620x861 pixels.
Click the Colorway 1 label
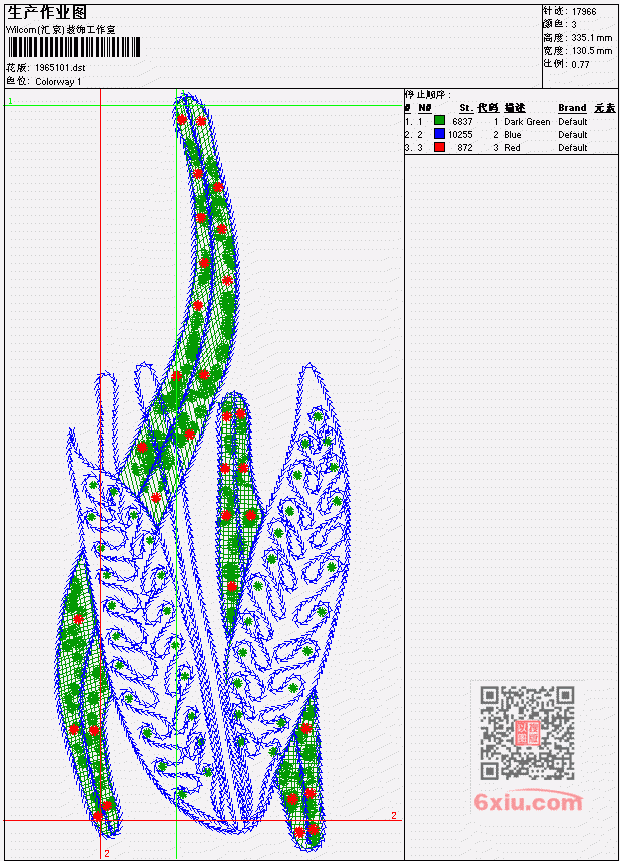tap(58, 81)
